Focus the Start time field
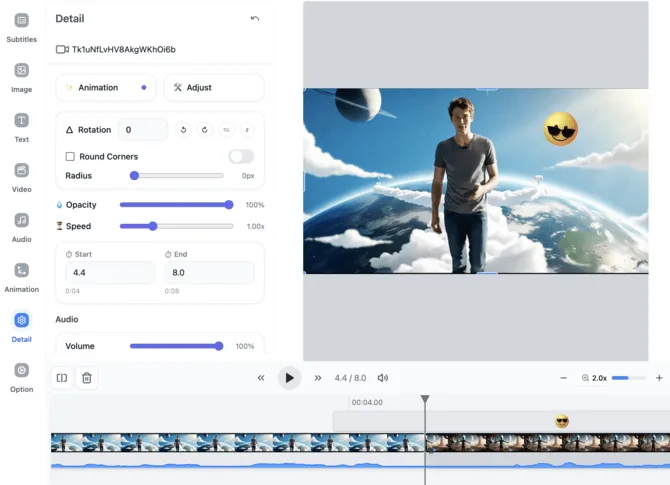This screenshot has height=485, width=670. point(110,273)
